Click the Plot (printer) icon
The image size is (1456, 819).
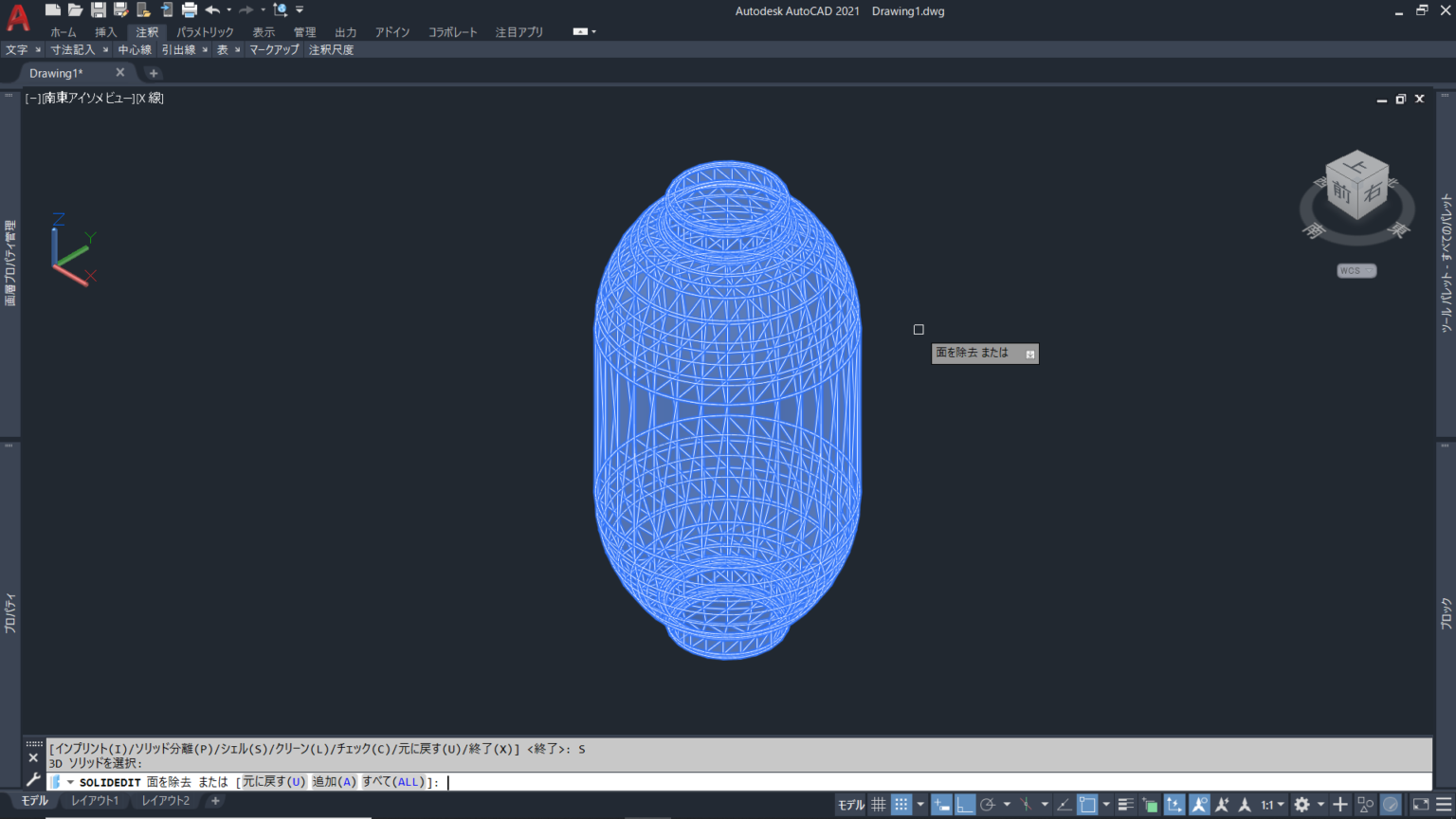tap(190, 9)
